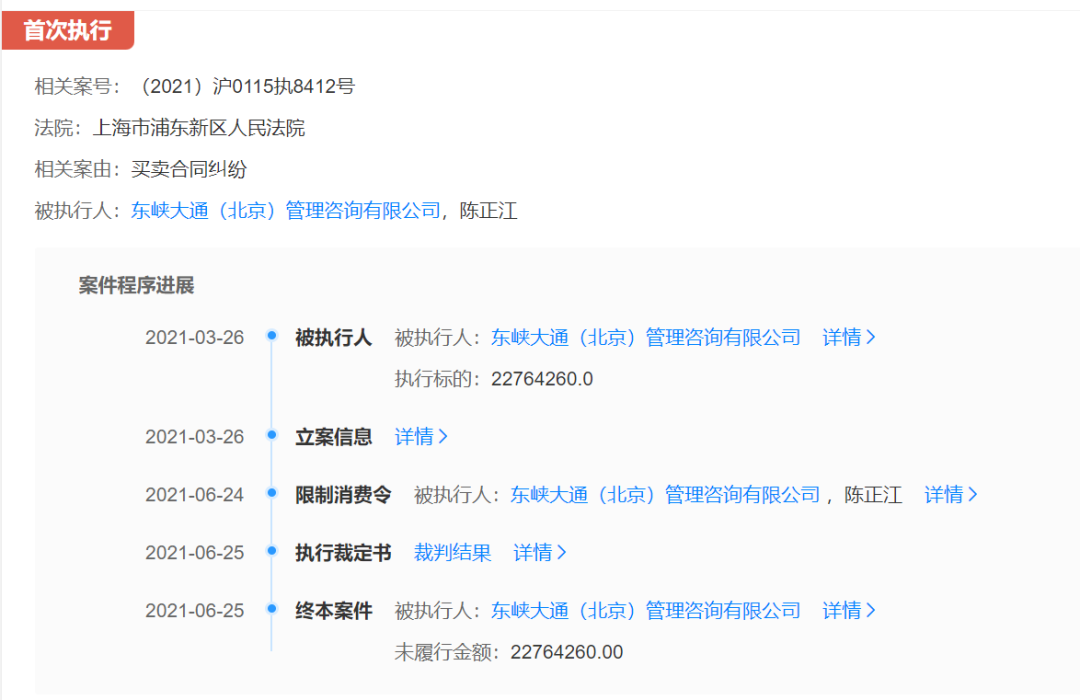The height and width of the screenshot is (700, 1080).
Task: Click the 终本案件 label
Action: 333,610
